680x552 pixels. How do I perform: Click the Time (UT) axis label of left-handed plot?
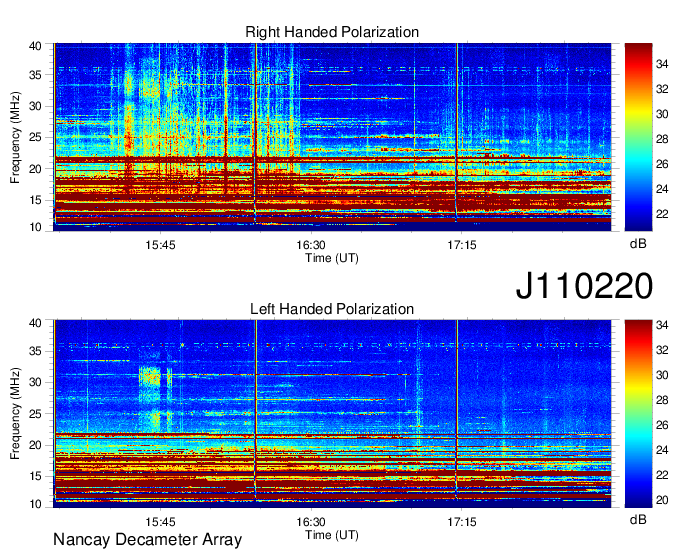point(332,535)
